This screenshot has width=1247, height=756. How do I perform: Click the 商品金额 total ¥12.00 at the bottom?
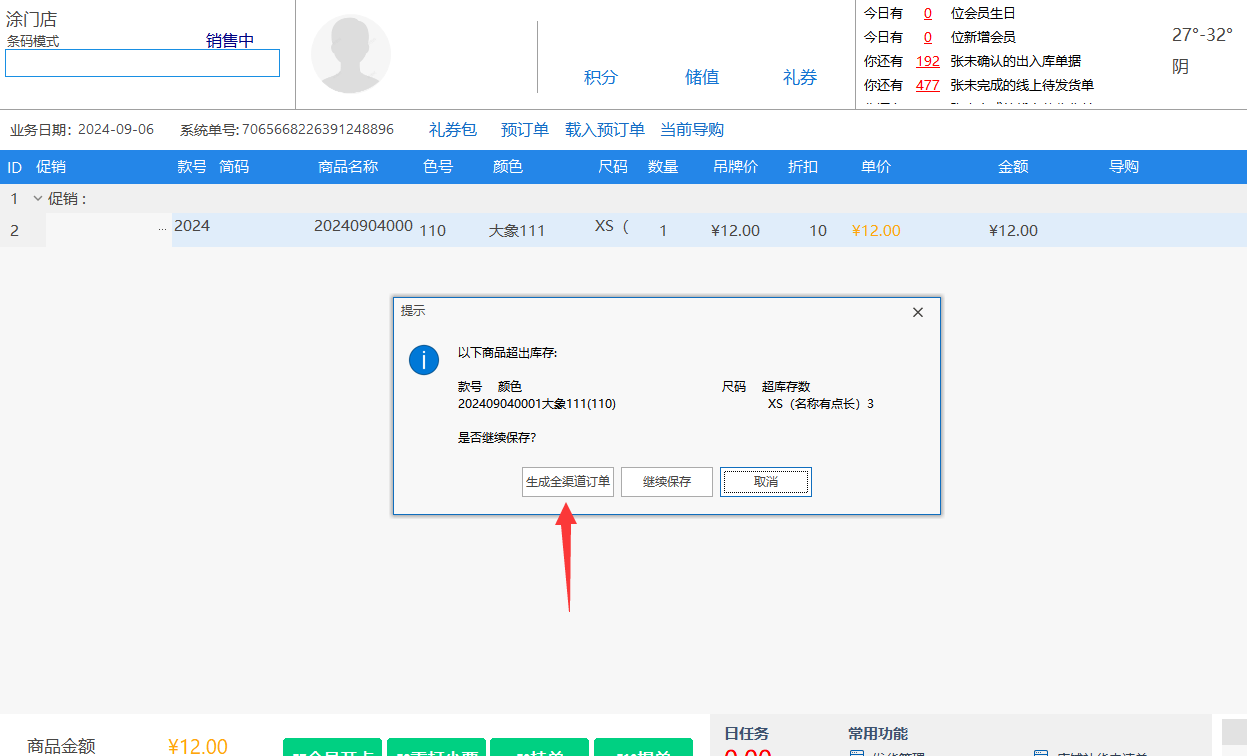198,746
